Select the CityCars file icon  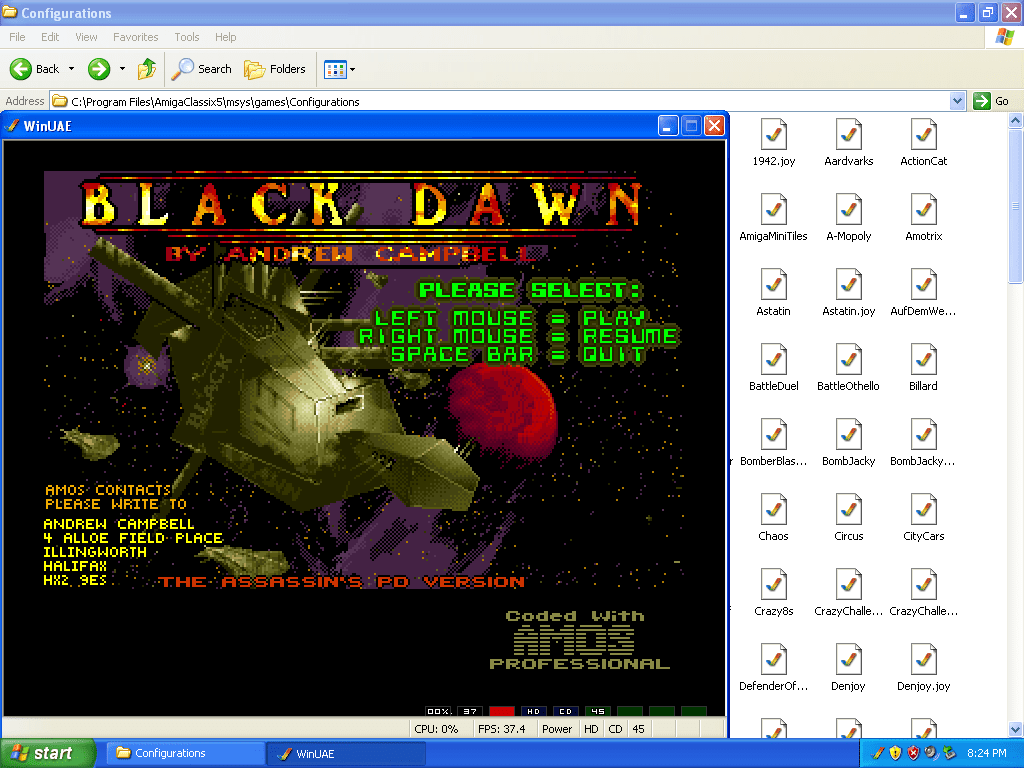point(923,511)
